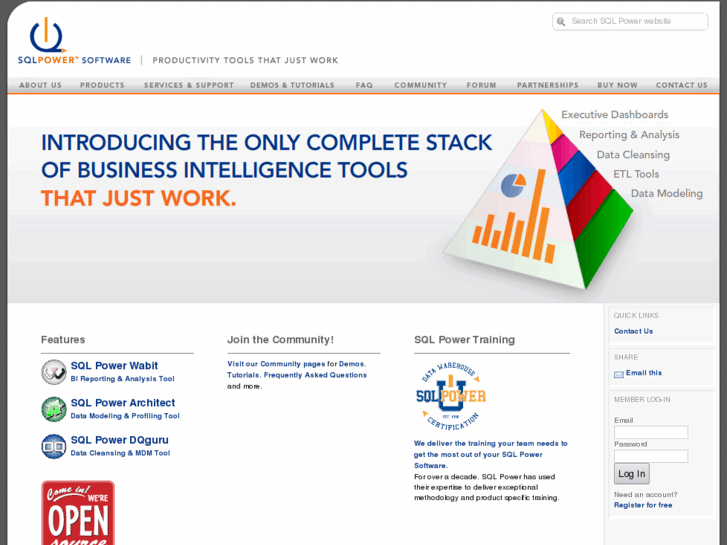The image size is (727, 545).
Task: Click the Password login input field
Action: coord(651,456)
